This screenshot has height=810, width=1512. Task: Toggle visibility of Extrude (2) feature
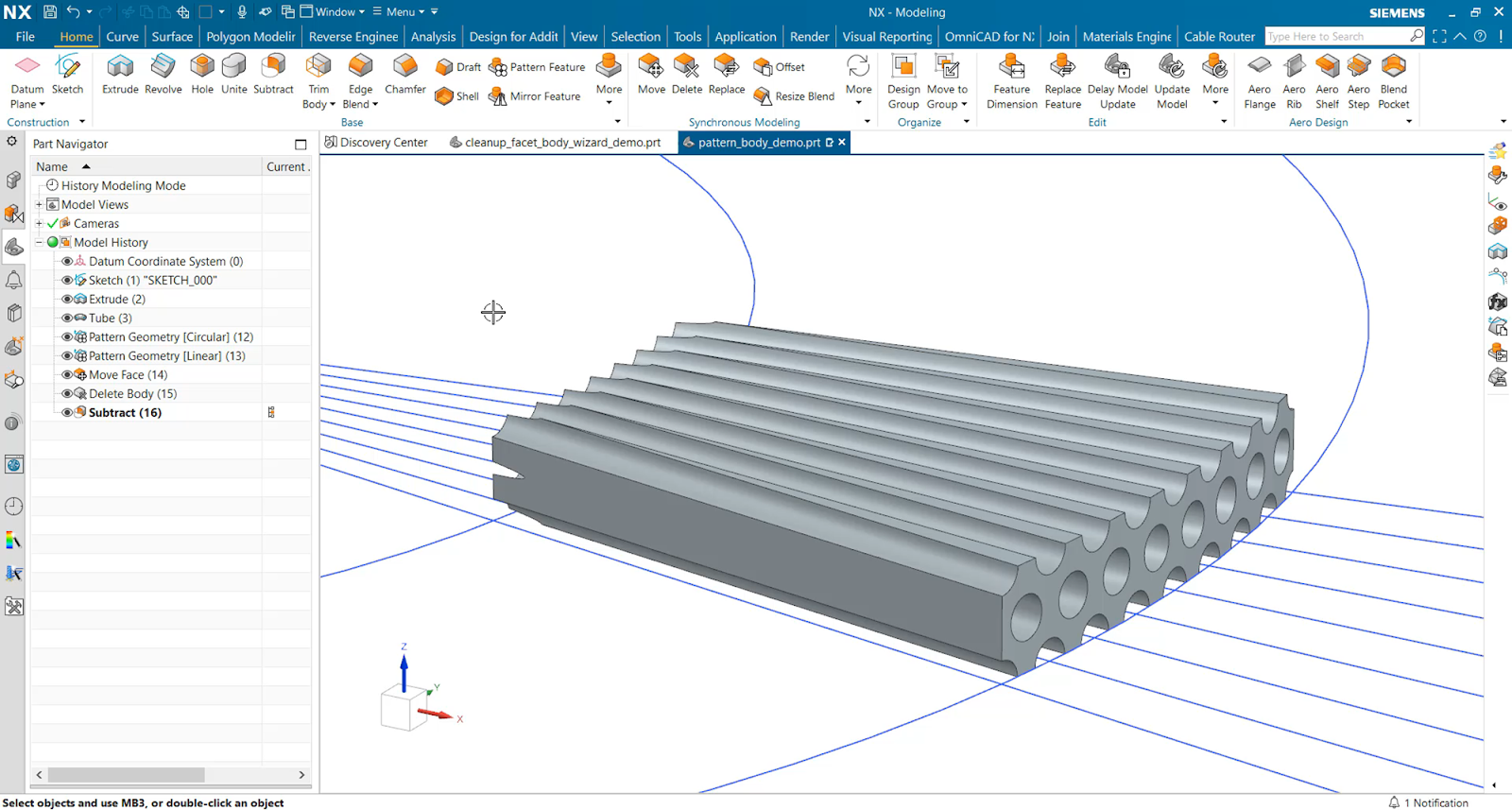coord(67,300)
